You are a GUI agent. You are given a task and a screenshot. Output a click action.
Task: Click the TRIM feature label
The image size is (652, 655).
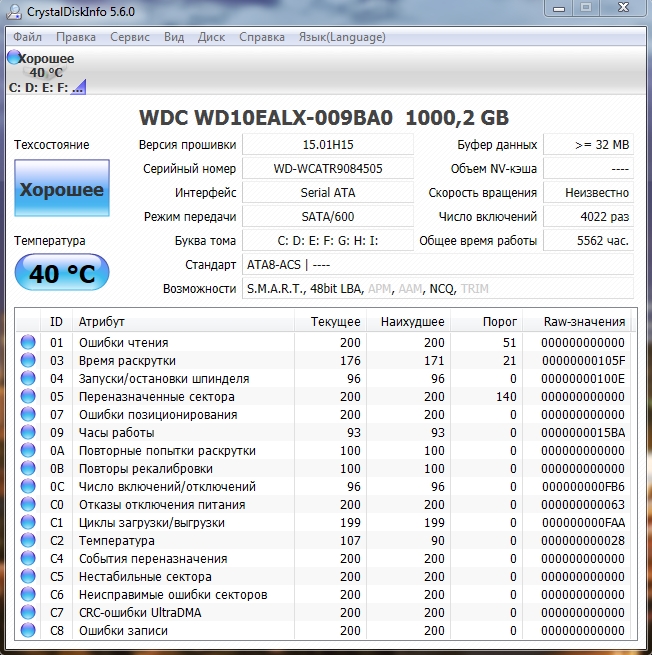pyautogui.click(x=474, y=289)
